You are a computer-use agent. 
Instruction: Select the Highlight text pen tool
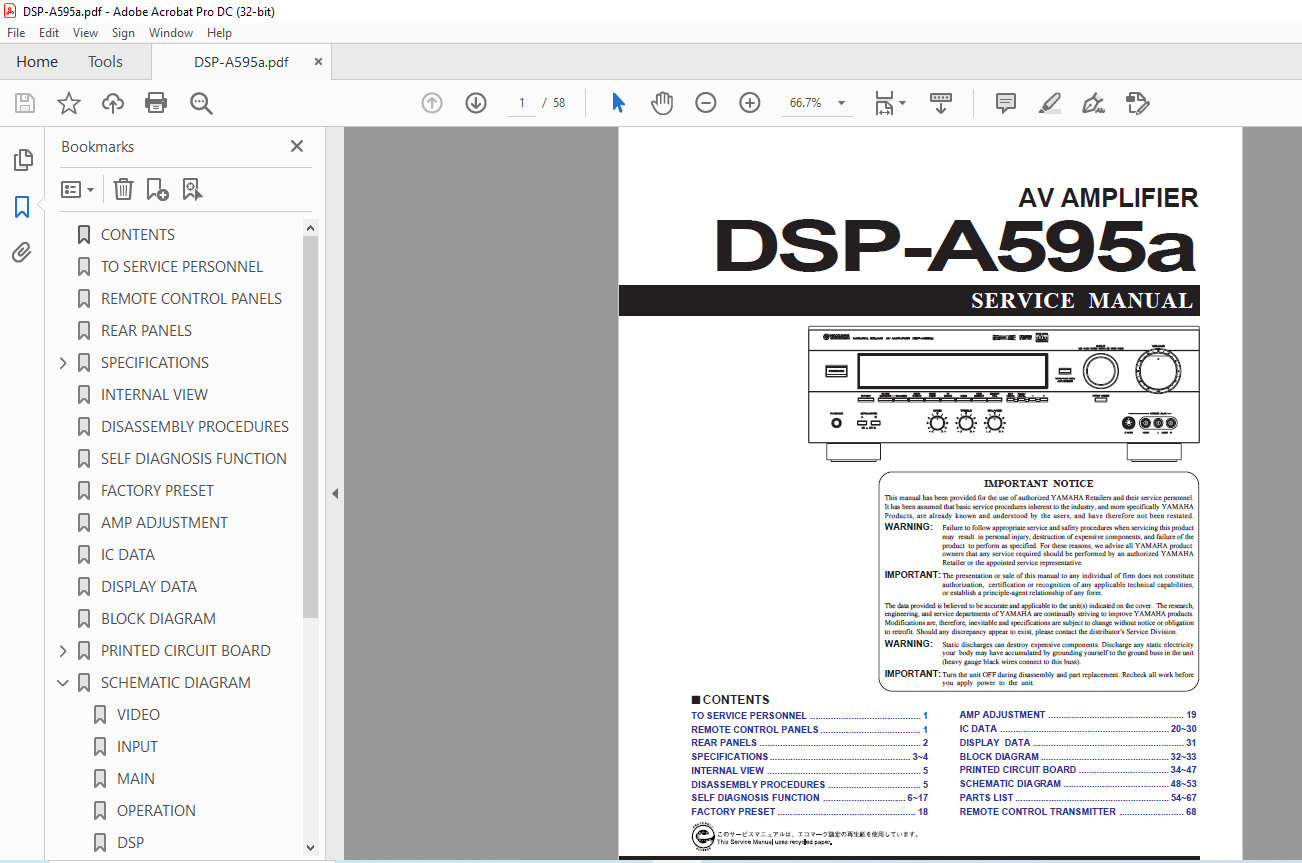click(x=1050, y=103)
